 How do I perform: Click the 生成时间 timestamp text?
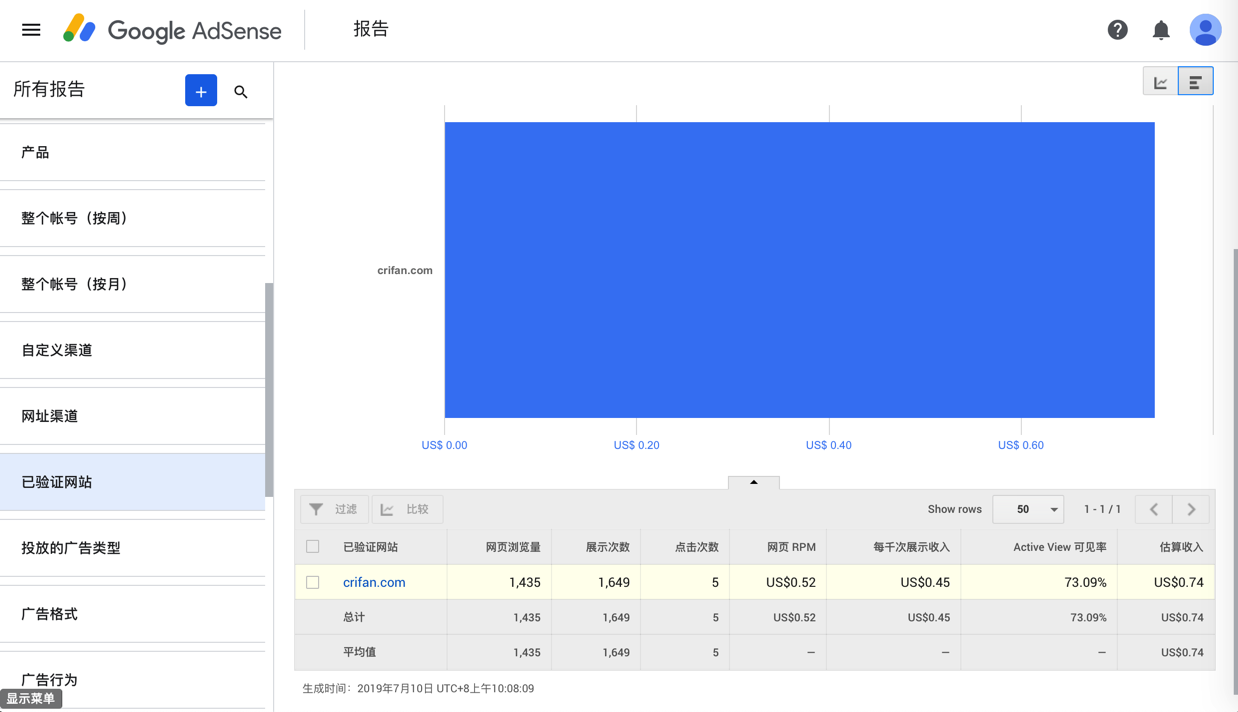(418, 688)
